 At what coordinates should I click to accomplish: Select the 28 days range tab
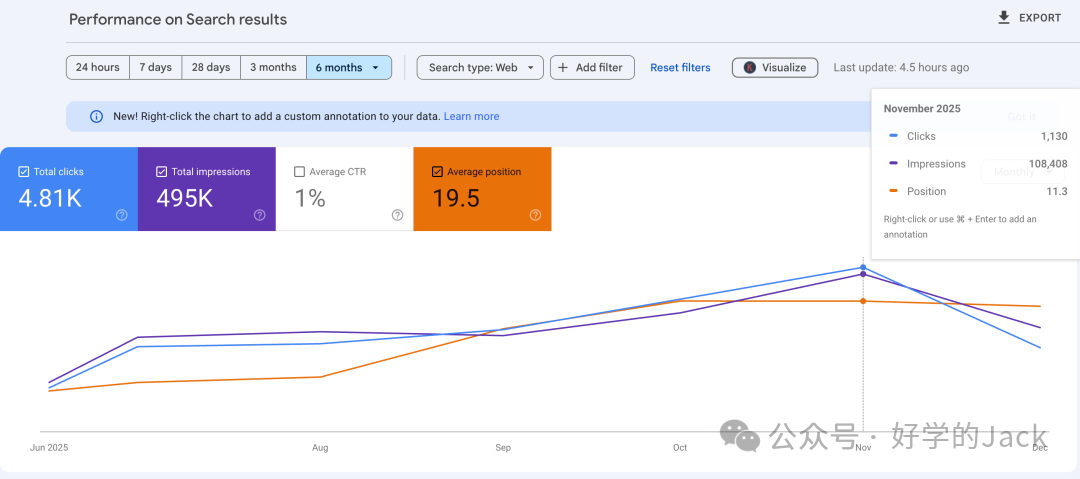pyautogui.click(x=211, y=68)
